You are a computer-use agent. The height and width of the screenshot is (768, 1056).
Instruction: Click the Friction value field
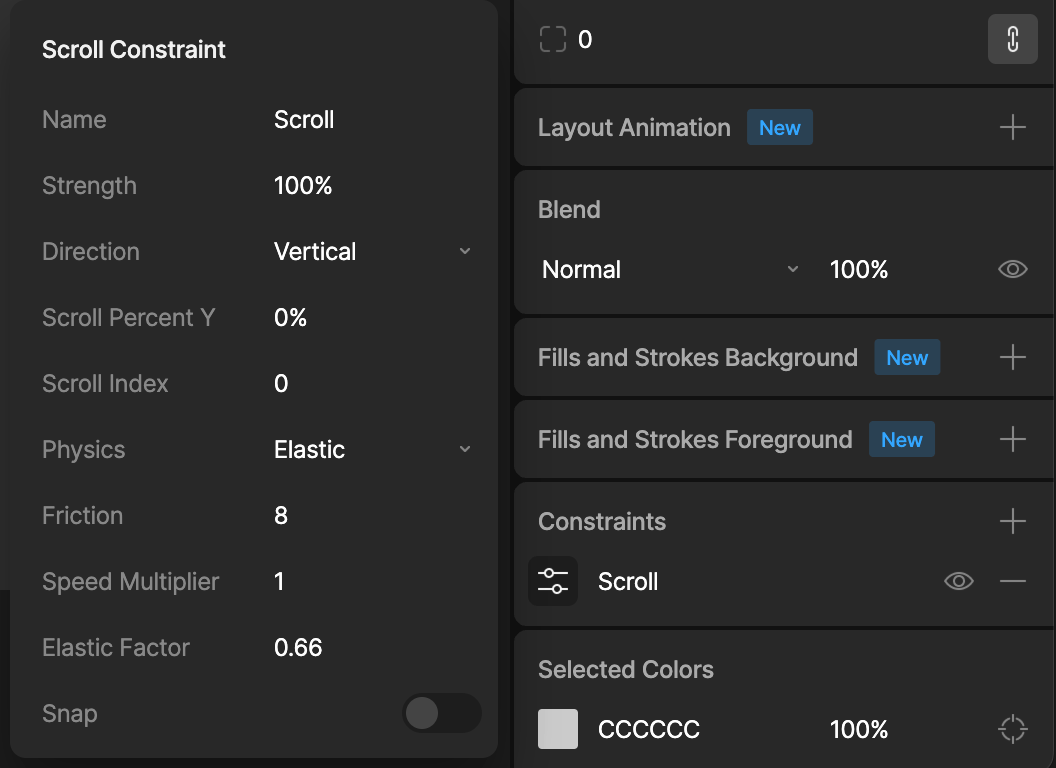(372, 515)
